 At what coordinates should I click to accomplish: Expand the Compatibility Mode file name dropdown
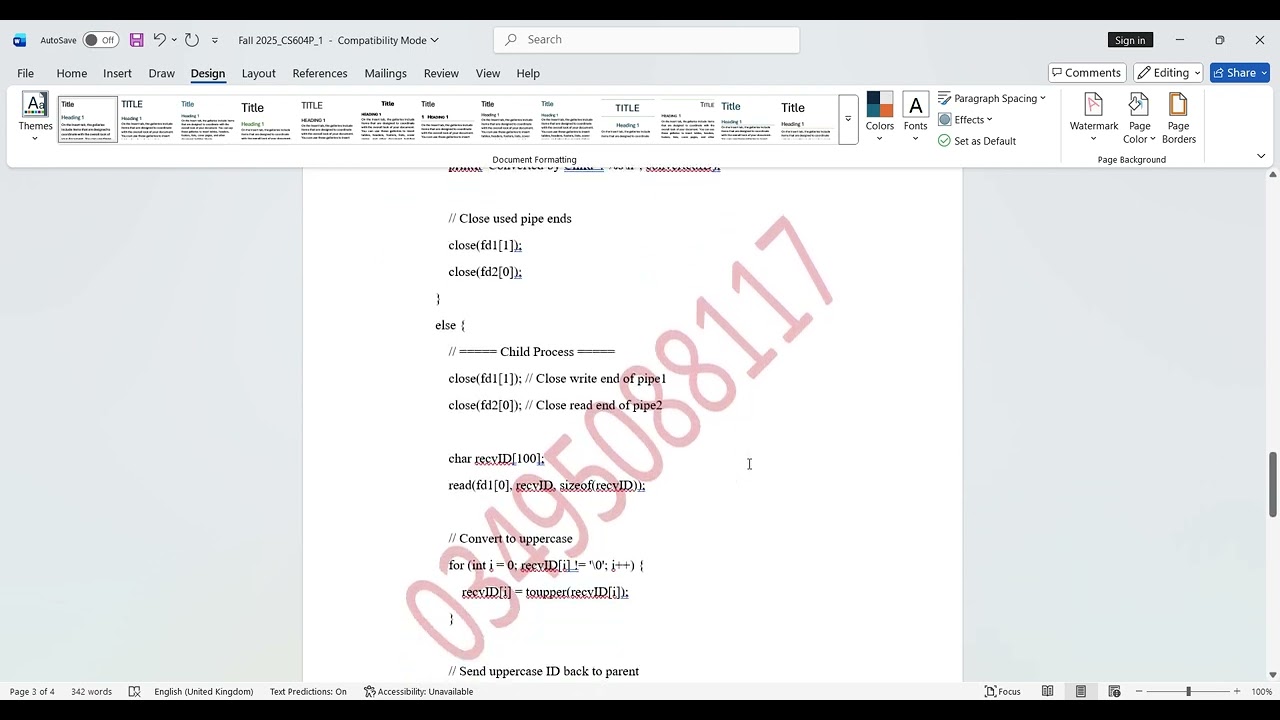pyautogui.click(x=434, y=40)
